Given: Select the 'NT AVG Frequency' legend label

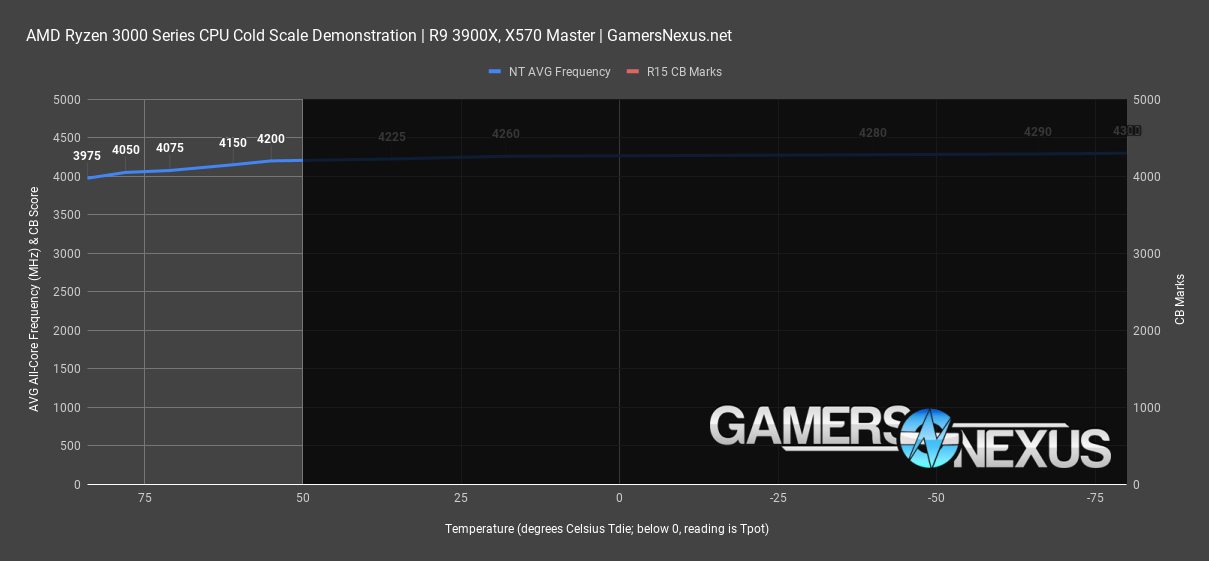Looking at the screenshot, I should (x=559, y=72).
